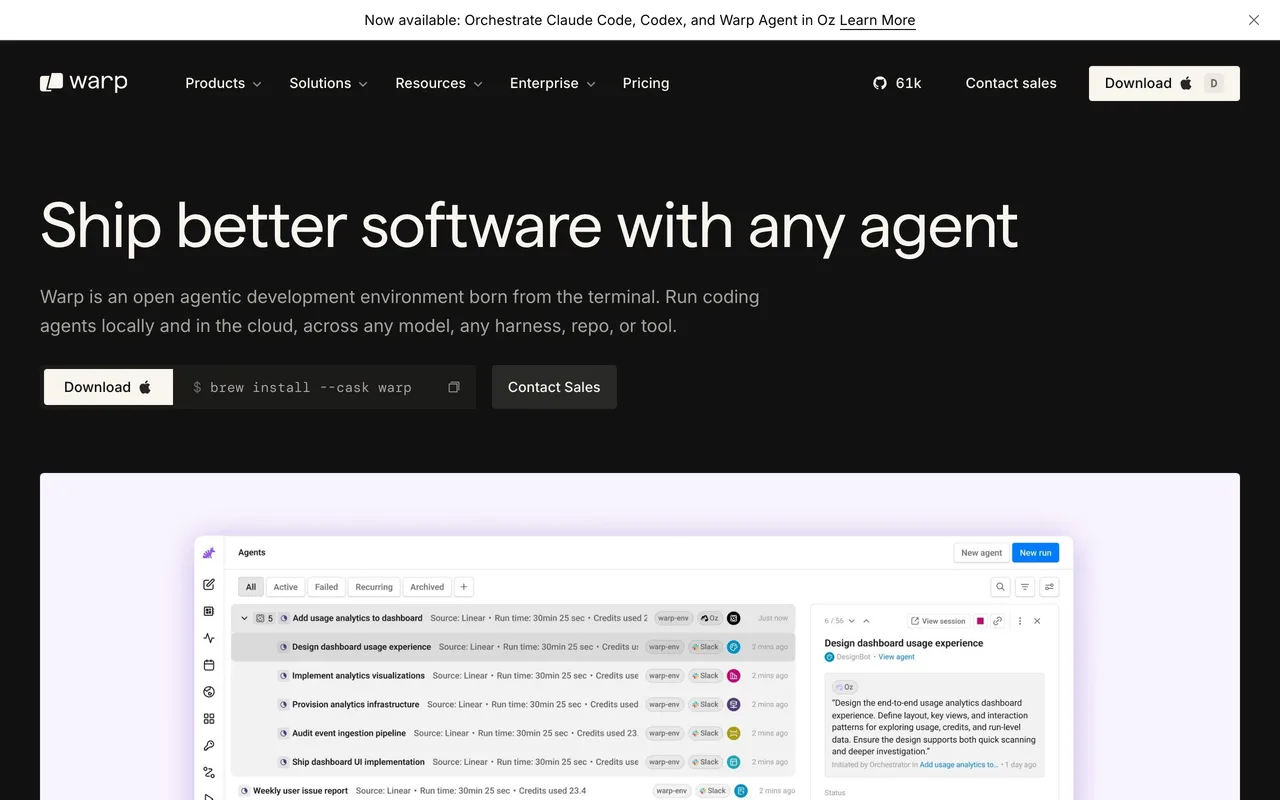This screenshot has width=1280, height=800.
Task: Copy the brew install command
Action: point(454,387)
